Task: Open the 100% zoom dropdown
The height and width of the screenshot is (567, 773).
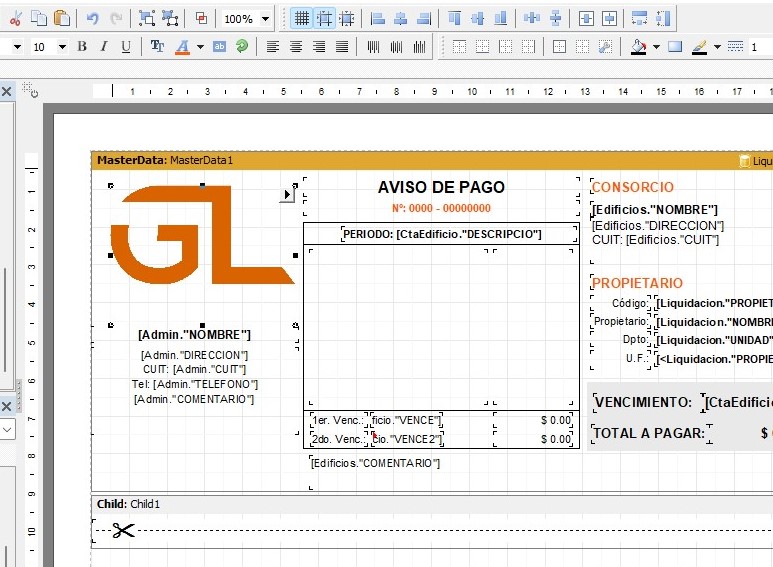Action: [x=265, y=19]
